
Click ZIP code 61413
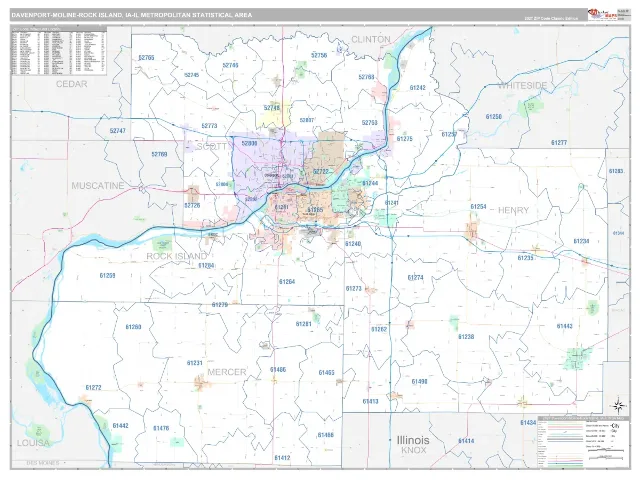pyautogui.click(x=370, y=402)
